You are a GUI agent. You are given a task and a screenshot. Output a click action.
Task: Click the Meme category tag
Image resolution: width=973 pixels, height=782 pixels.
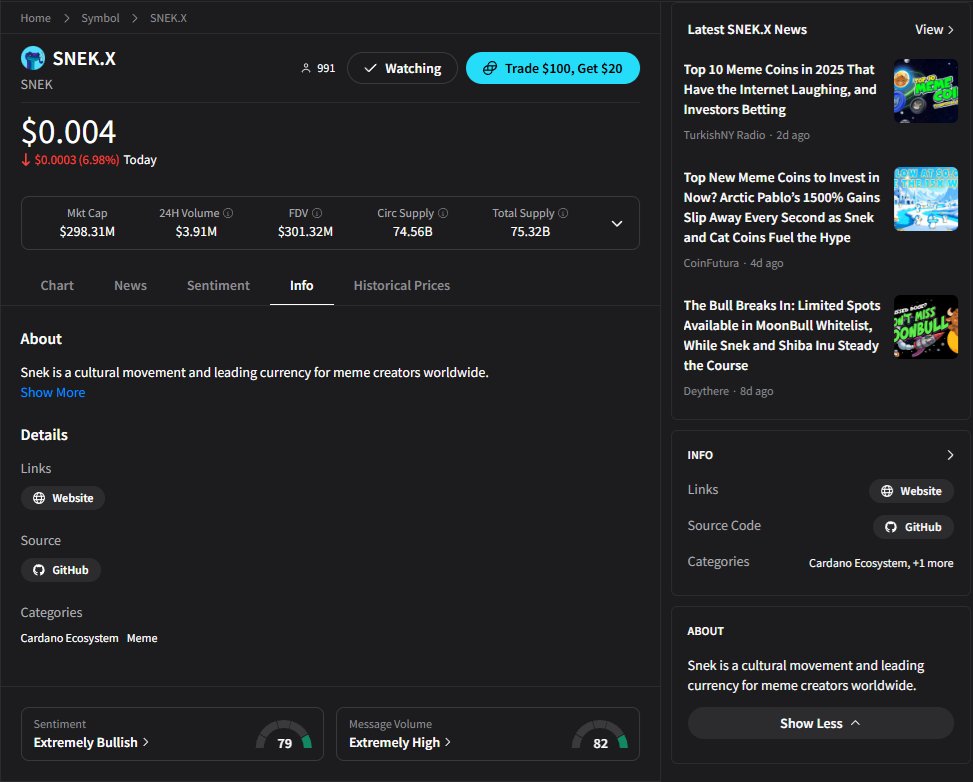pos(142,638)
